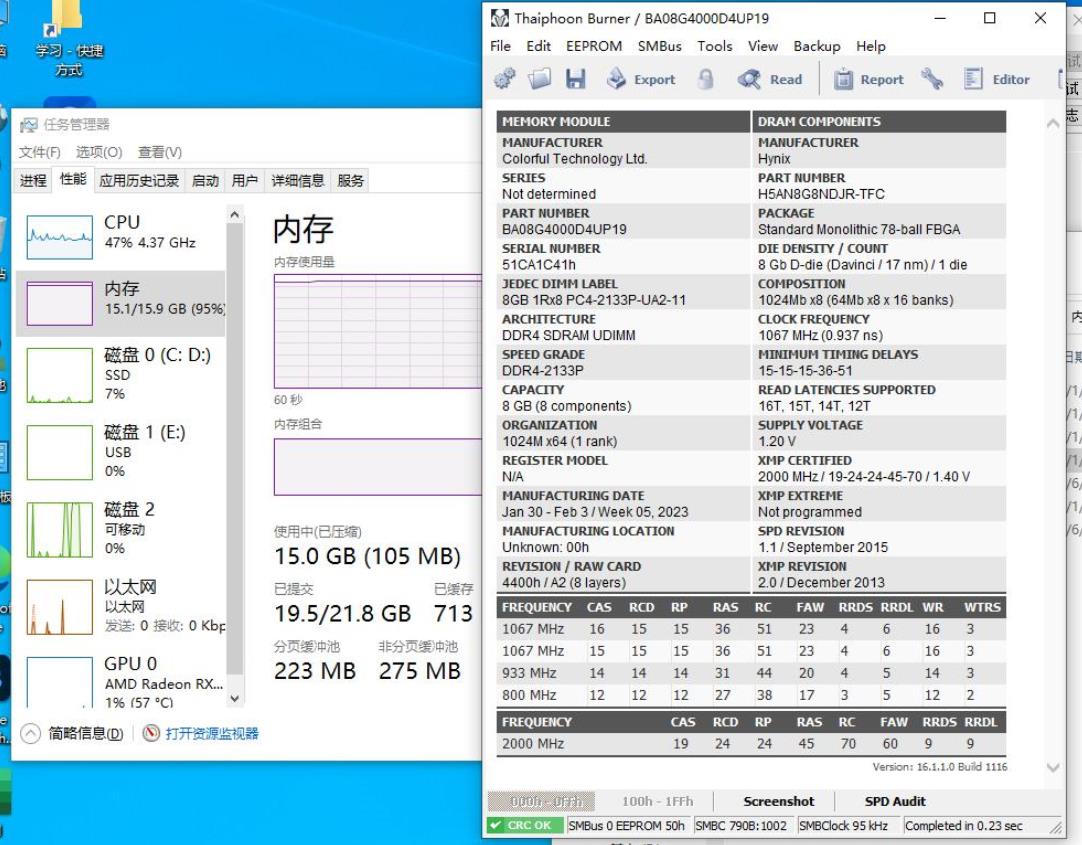The width and height of the screenshot is (1082, 845).
Task: Open the 打开资源监视器 link
Action: point(211,733)
